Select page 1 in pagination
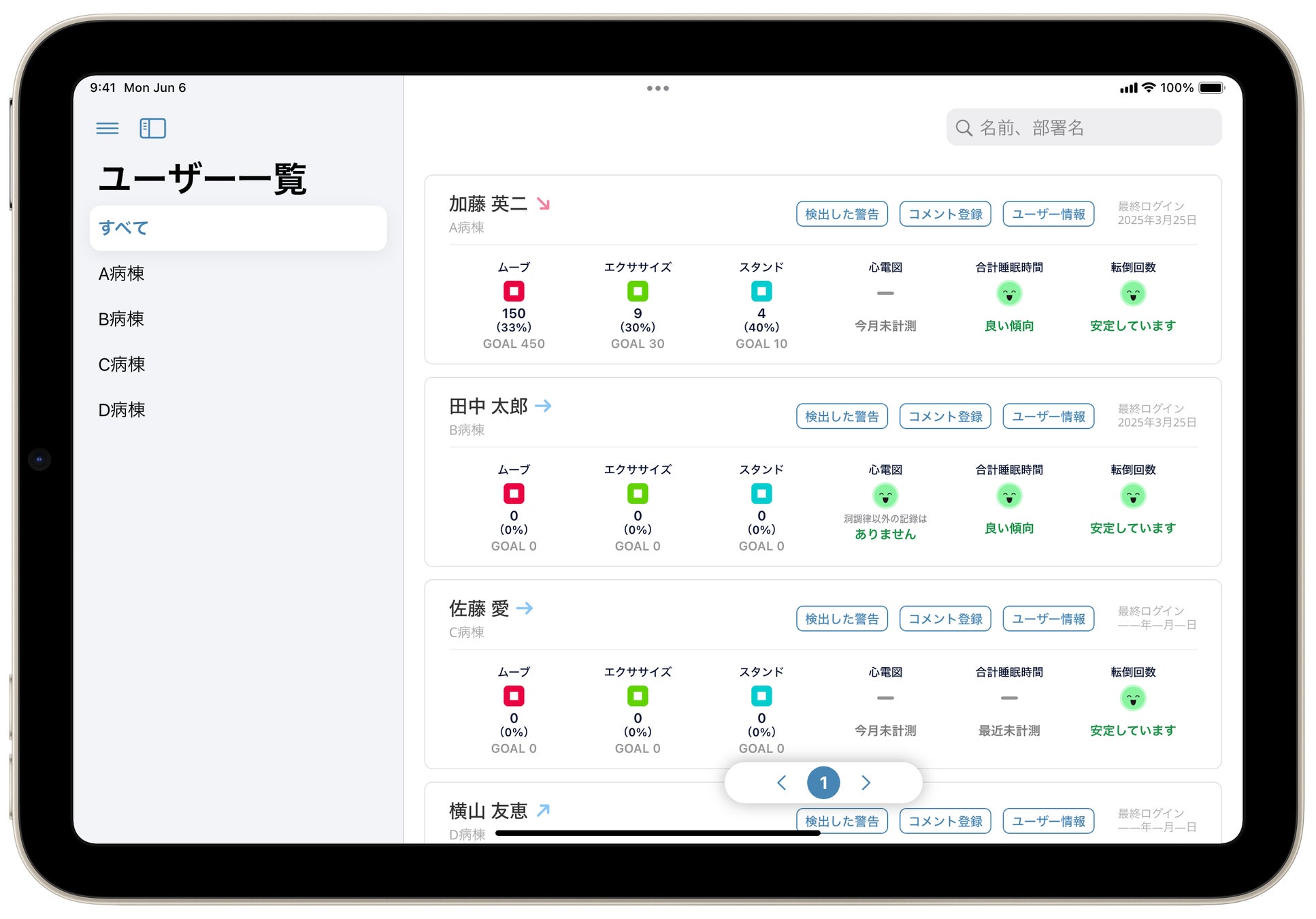 823,783
